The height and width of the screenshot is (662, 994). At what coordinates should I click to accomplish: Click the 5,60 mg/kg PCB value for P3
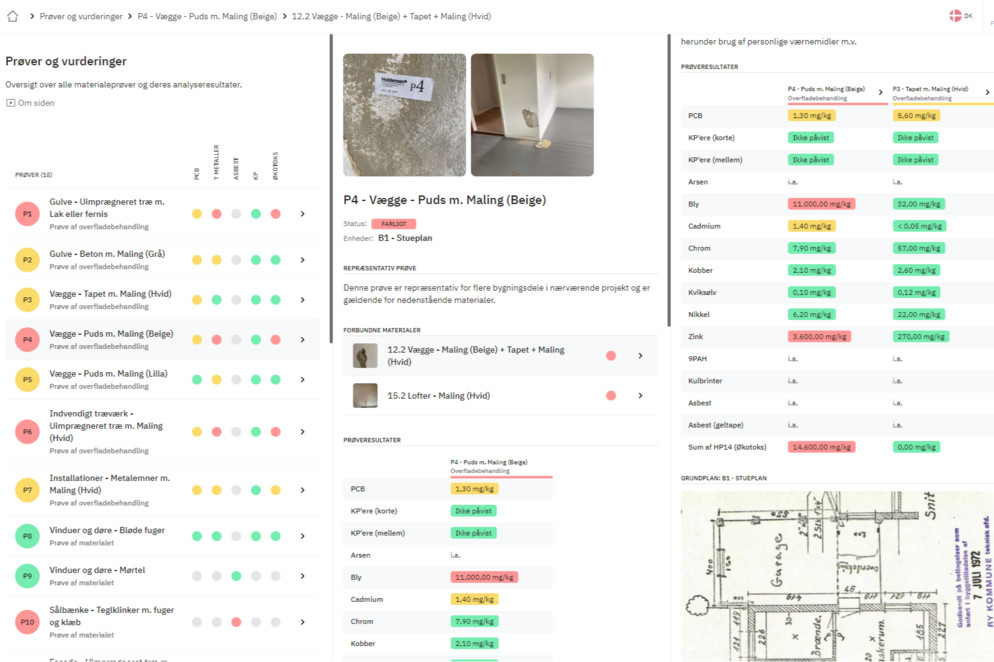[x=917, y=115]
